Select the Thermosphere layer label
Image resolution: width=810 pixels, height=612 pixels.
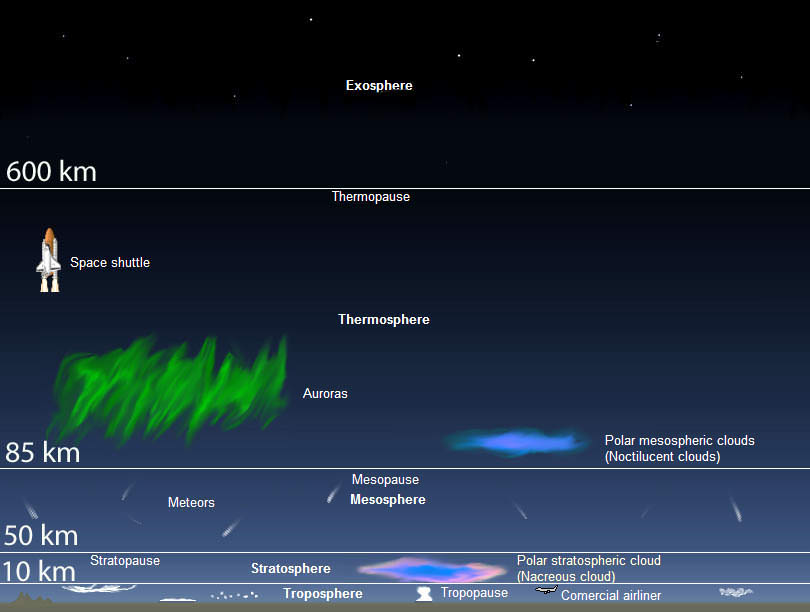pos(384,320)
